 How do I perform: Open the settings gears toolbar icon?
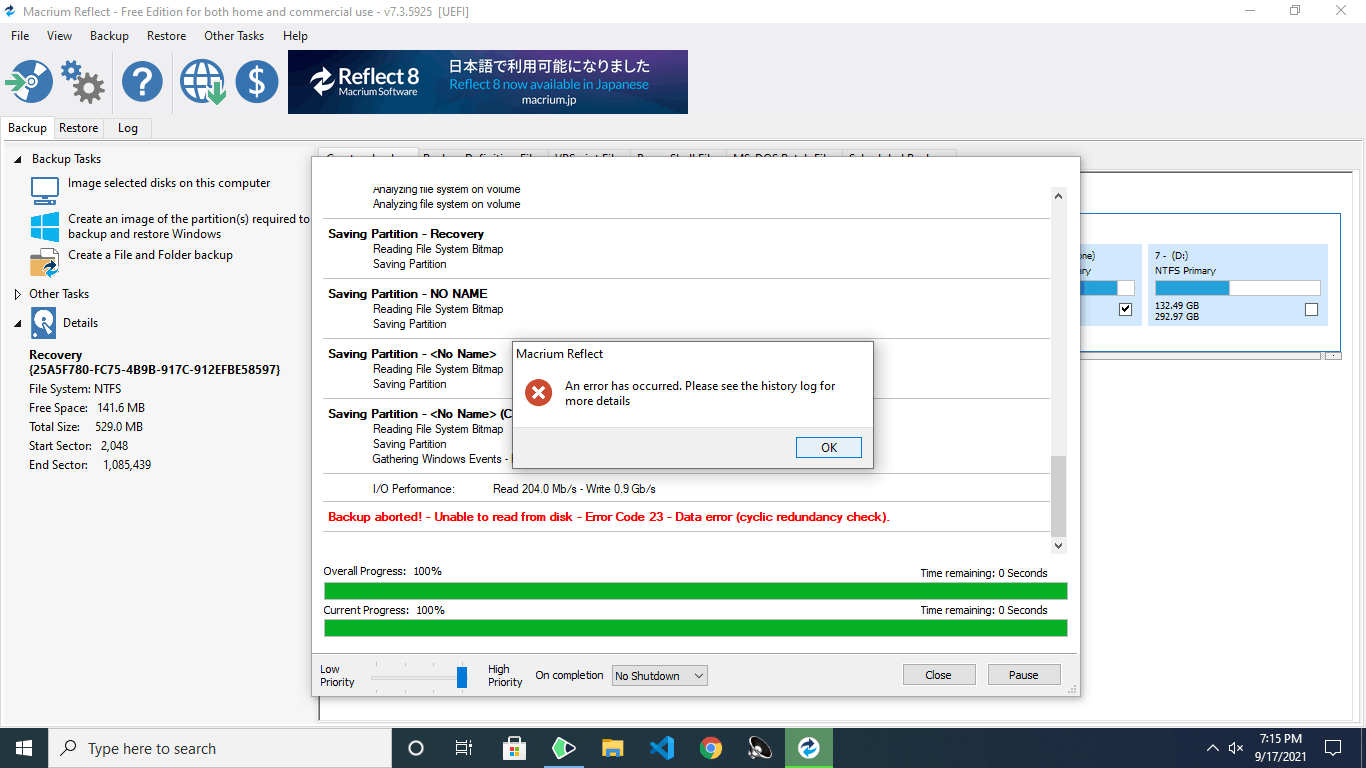[x=83, y=81]
